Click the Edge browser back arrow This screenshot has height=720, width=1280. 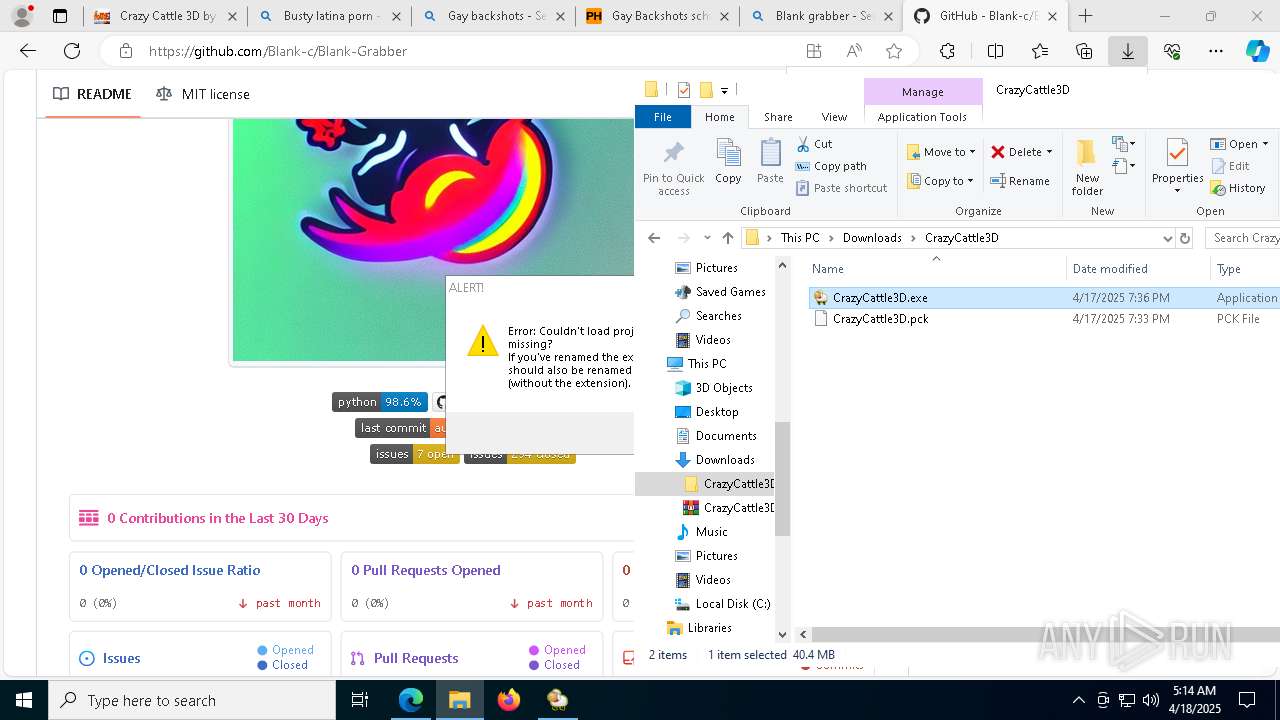click(x=28, y=51)
